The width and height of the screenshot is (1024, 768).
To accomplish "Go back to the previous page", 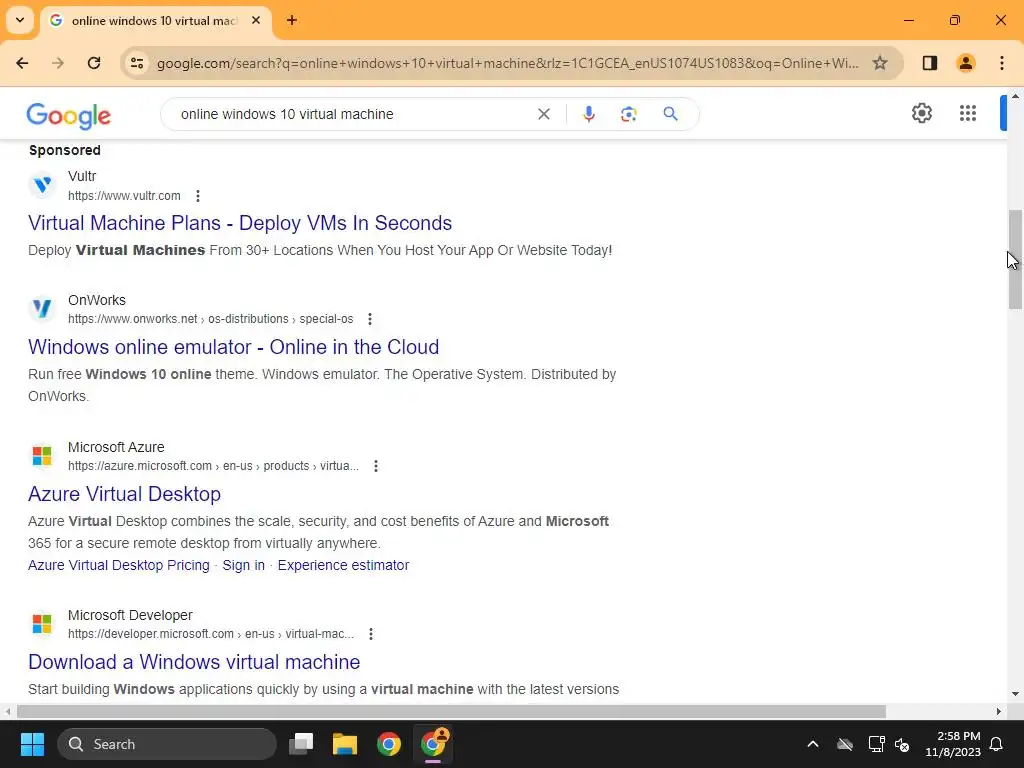I will pos(22,63).
